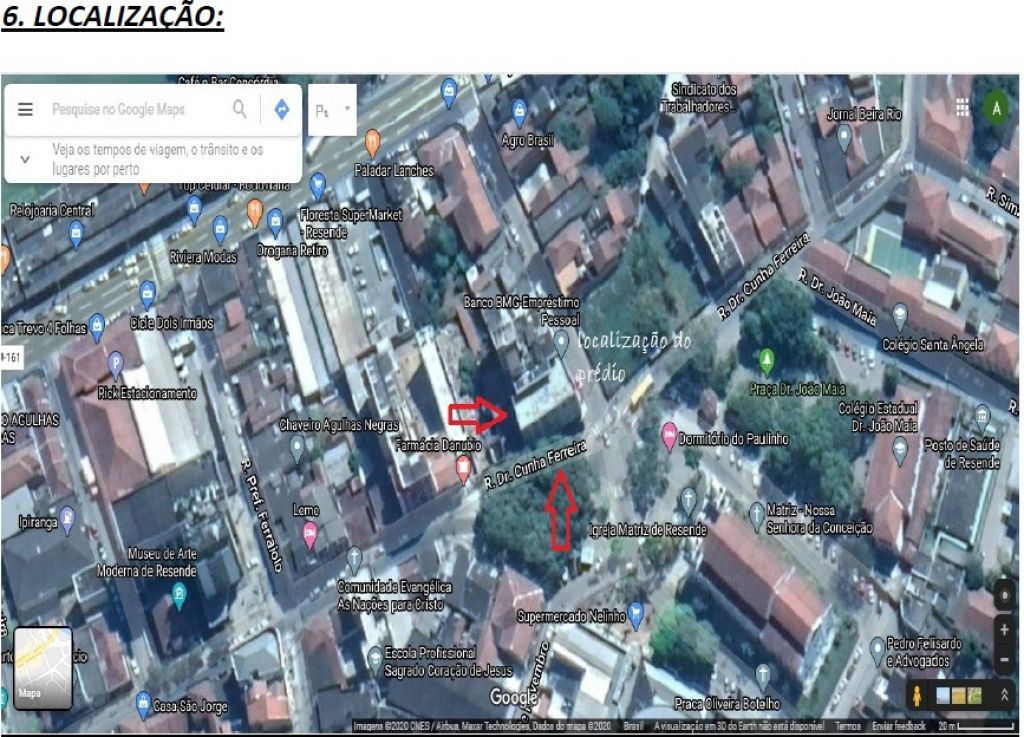This screenshot has width=1024, height=737.
Task: Switch to Mapa view using the thumbnail
Action: click(x=43, y=668)
